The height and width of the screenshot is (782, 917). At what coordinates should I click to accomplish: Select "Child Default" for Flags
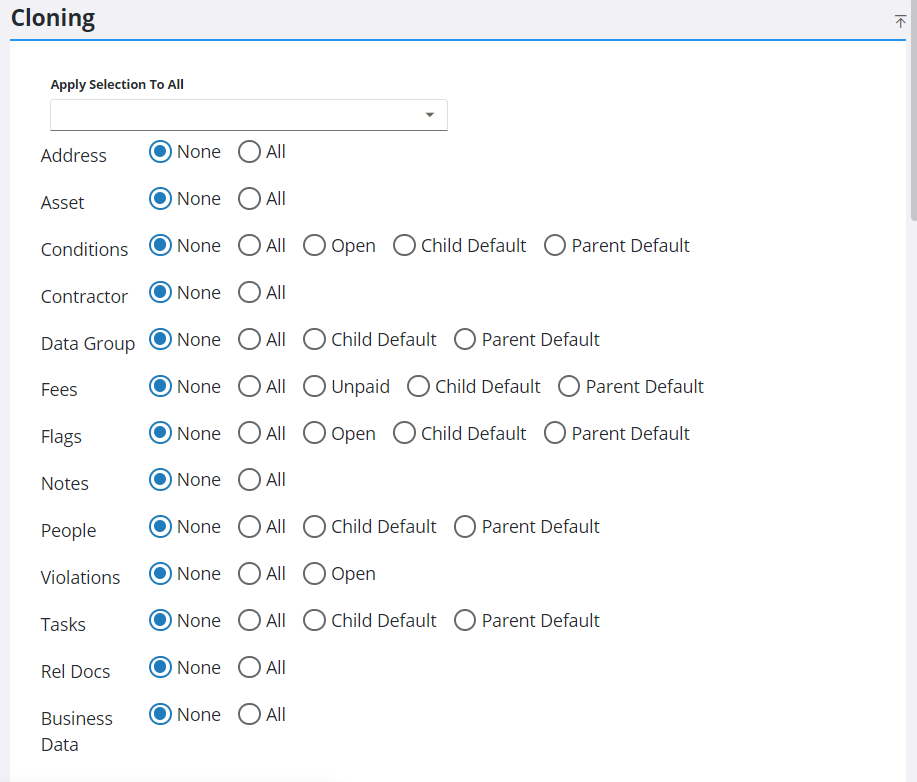coord(404,434)
